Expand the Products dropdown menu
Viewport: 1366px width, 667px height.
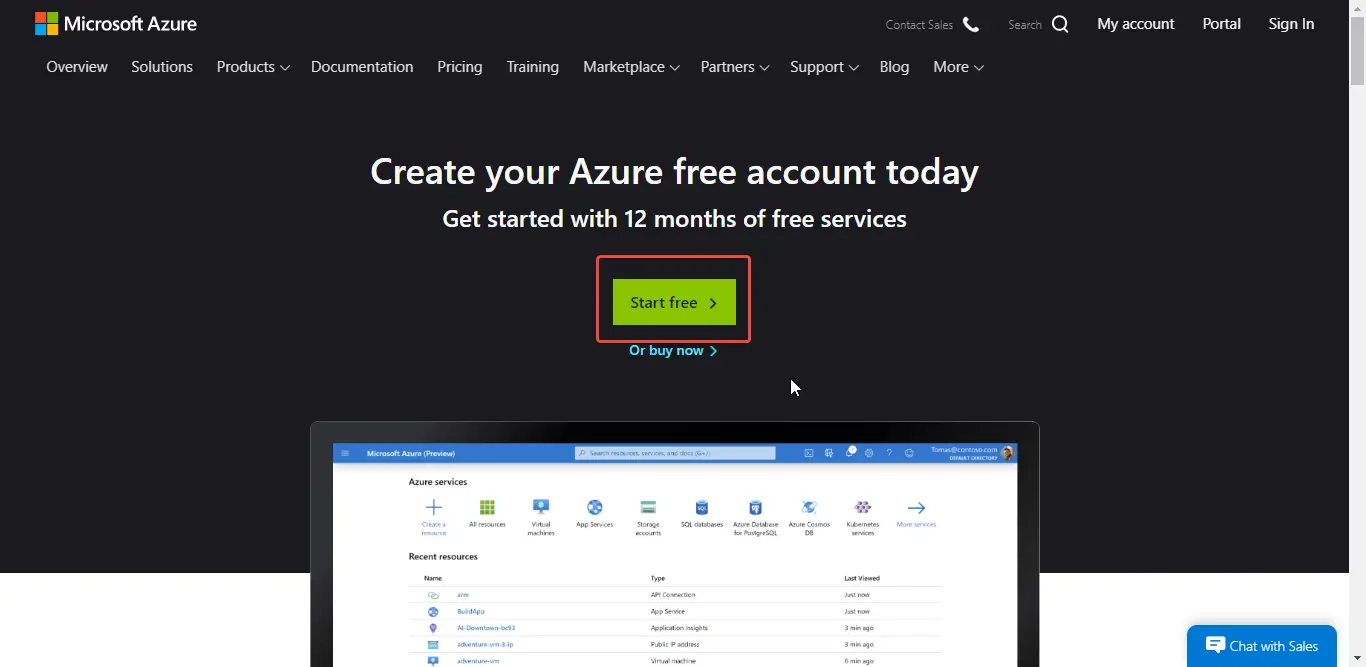point(253,67)
